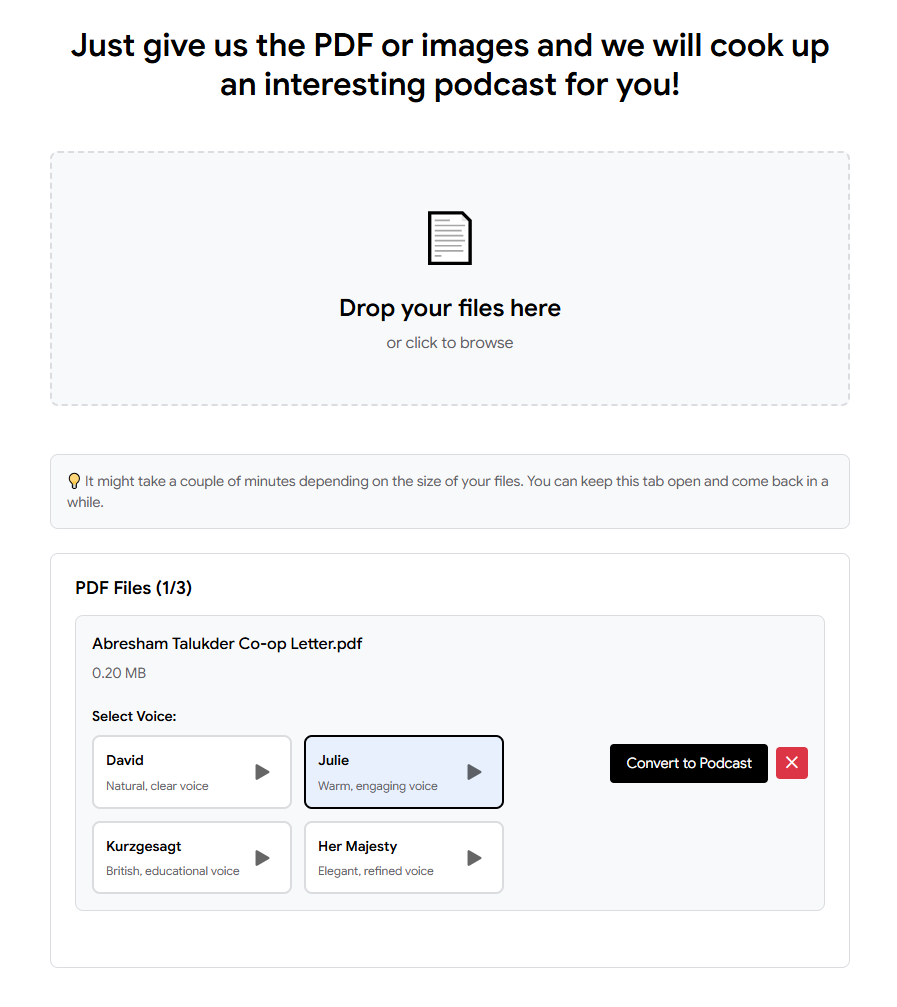The width and height of the screenshot is (897, 1007).
Task: Select the Kurzgesagt voice option
Action: pyautogui.click(x=192, y=857)
